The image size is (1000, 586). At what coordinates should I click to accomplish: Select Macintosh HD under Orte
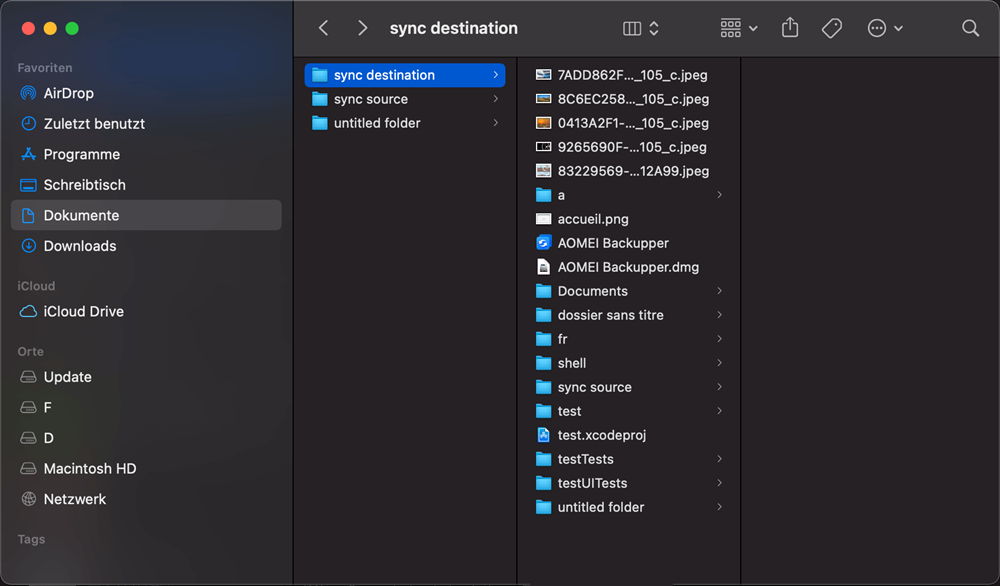click(x=89, y=468)
